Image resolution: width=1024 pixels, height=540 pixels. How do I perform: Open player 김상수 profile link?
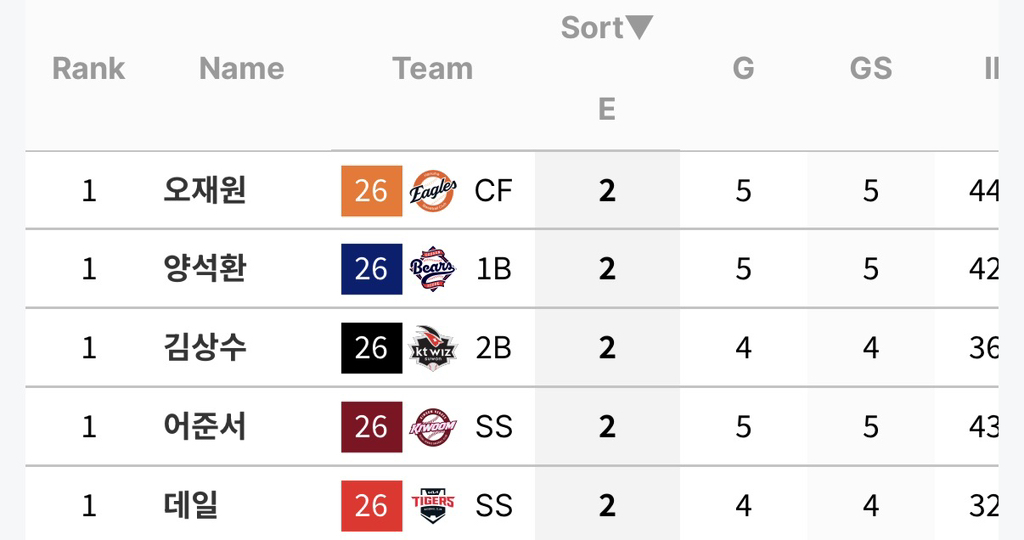tap(204, 347)
